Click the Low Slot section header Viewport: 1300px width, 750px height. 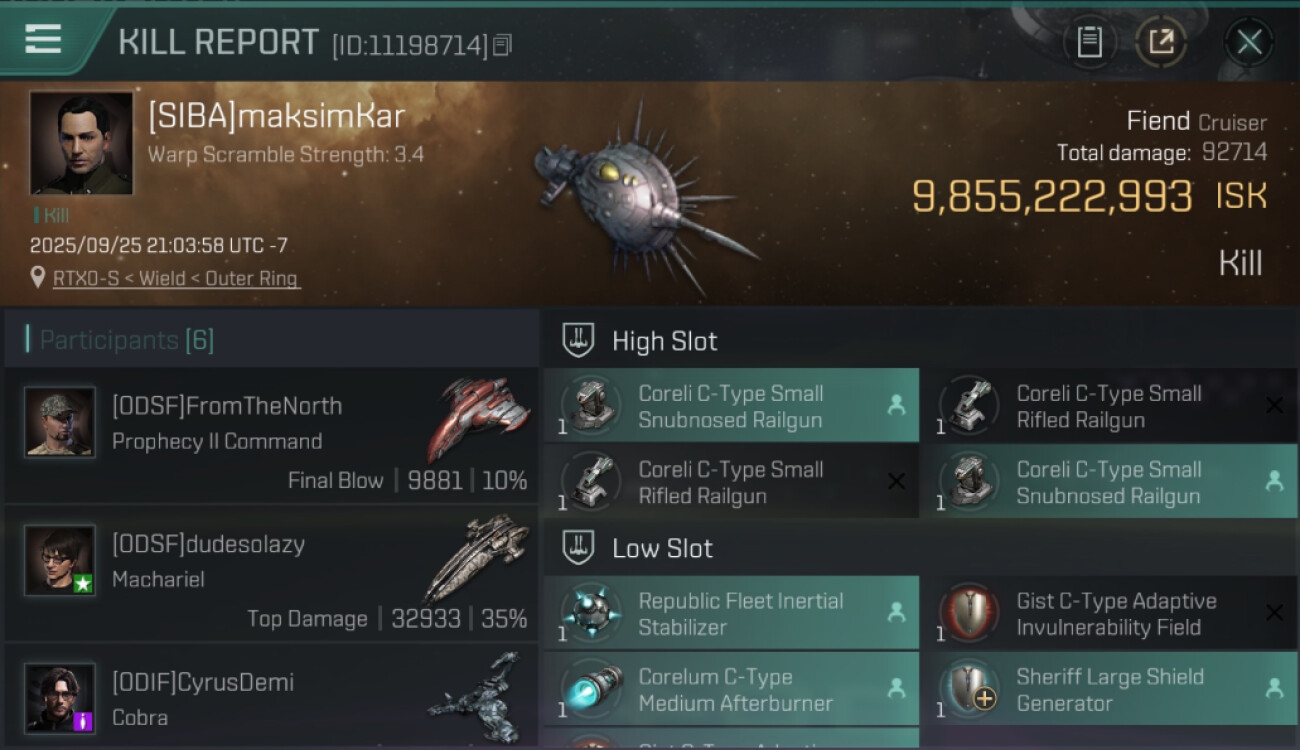[x=662, y=548]
